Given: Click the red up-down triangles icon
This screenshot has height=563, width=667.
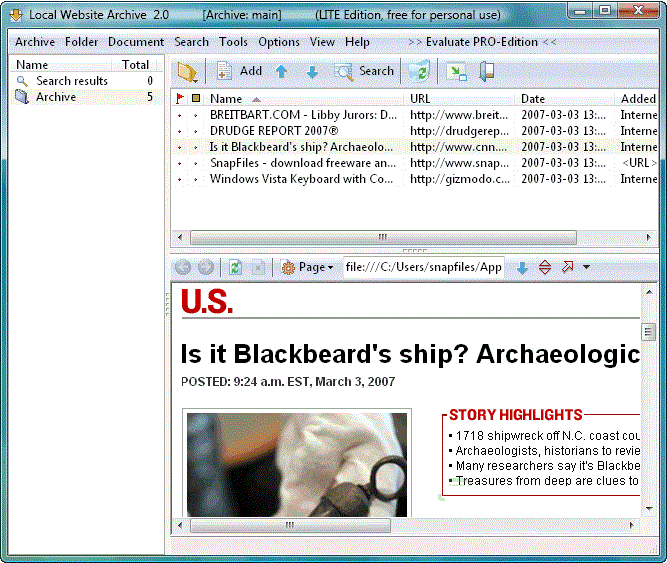Looking at the screenshot, I should (x=545, y=267).
